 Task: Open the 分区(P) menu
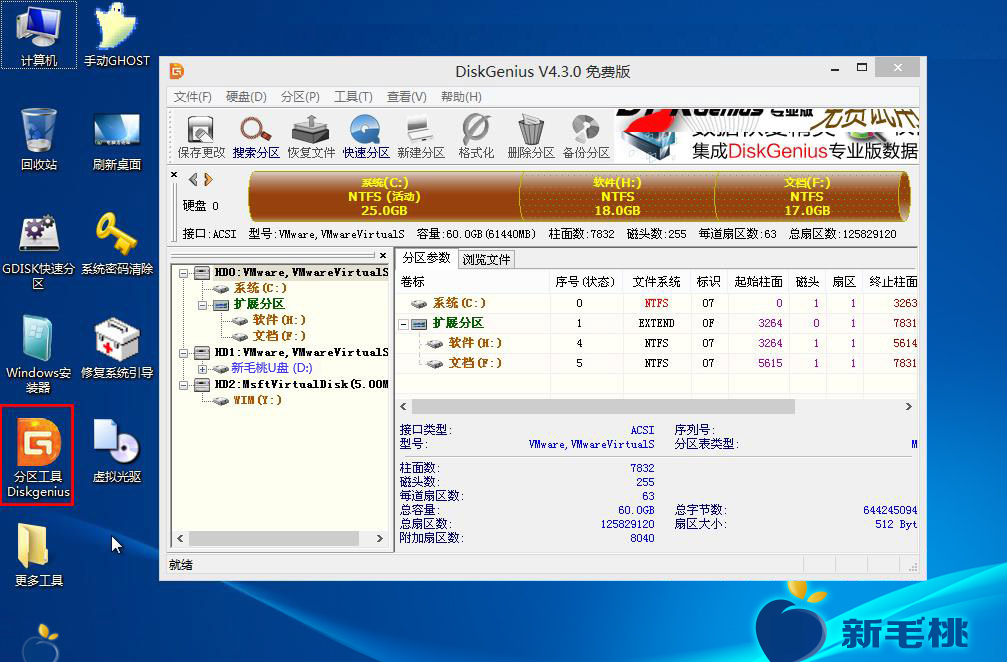click(300, 97)
